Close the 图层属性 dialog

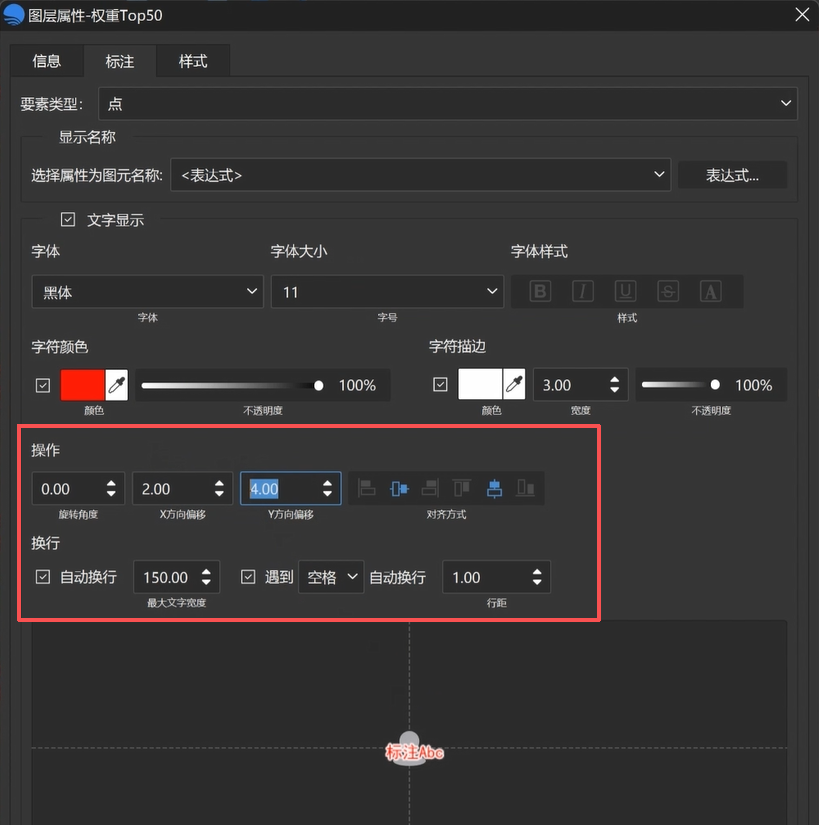[x=802, y=15]
